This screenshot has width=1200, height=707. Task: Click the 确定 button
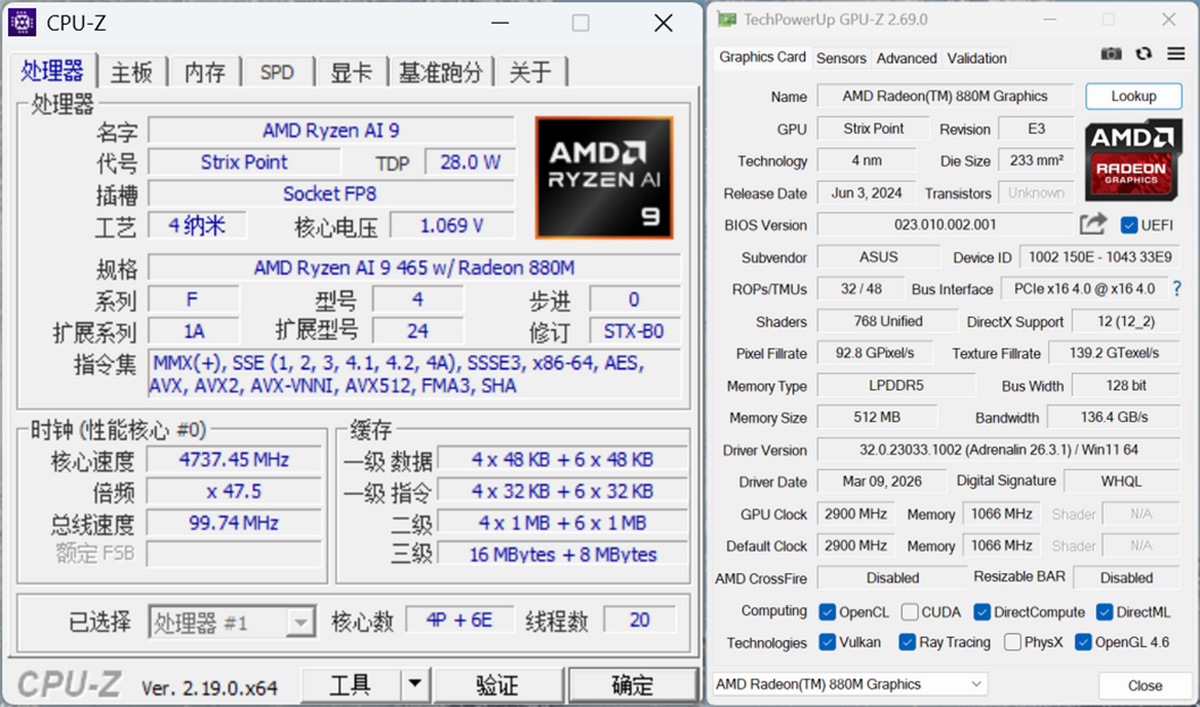click(x=632, y=685)
